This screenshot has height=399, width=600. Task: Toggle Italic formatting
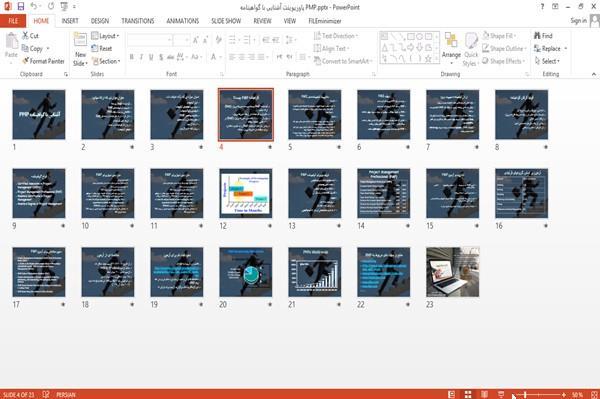(x=141, y=57)
